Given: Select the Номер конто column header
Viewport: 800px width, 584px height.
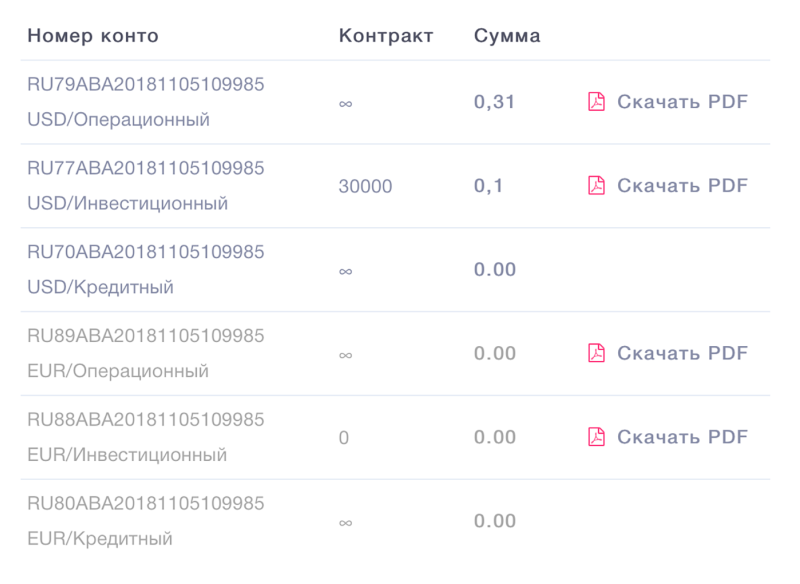Looking at the screenshot, I should [x=93, y=37].
